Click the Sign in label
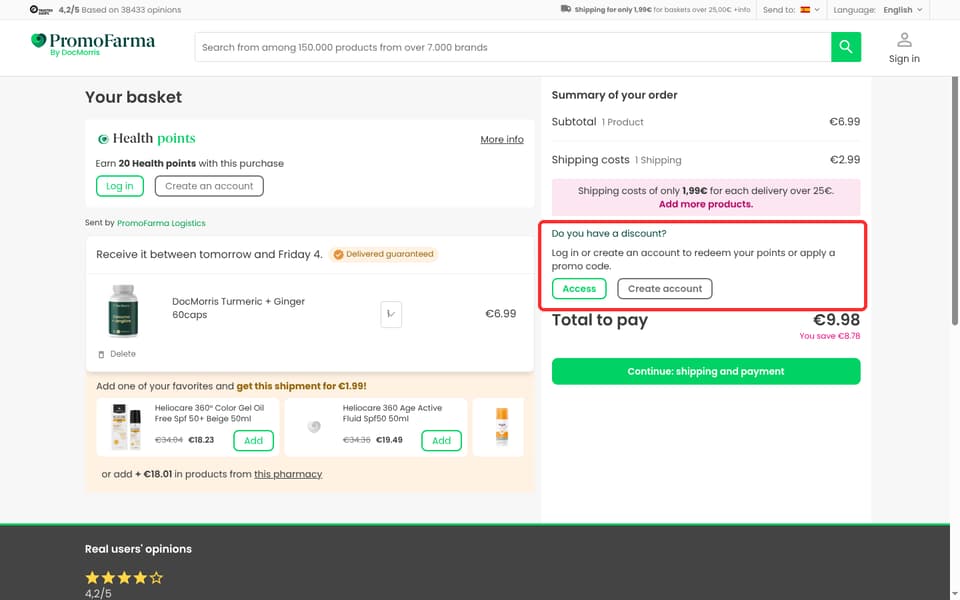 pyautogui.click(x=904, y=59)
